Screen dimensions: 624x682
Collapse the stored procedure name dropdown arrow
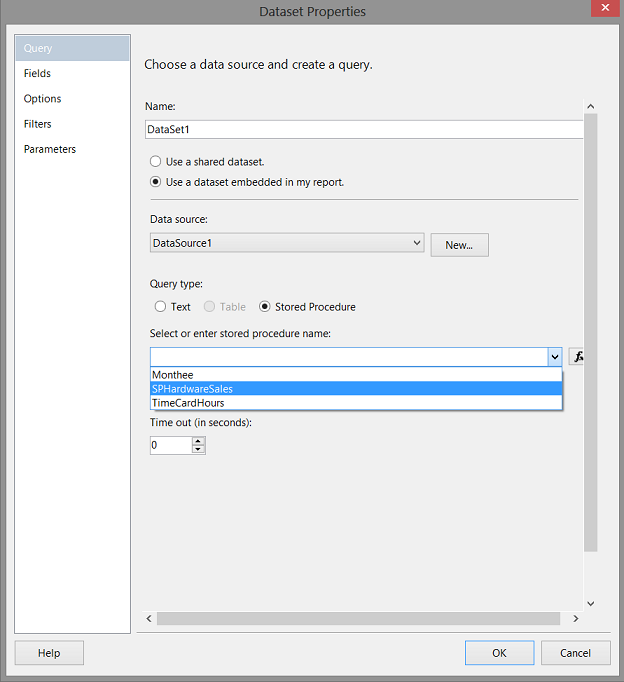[554, 357]
